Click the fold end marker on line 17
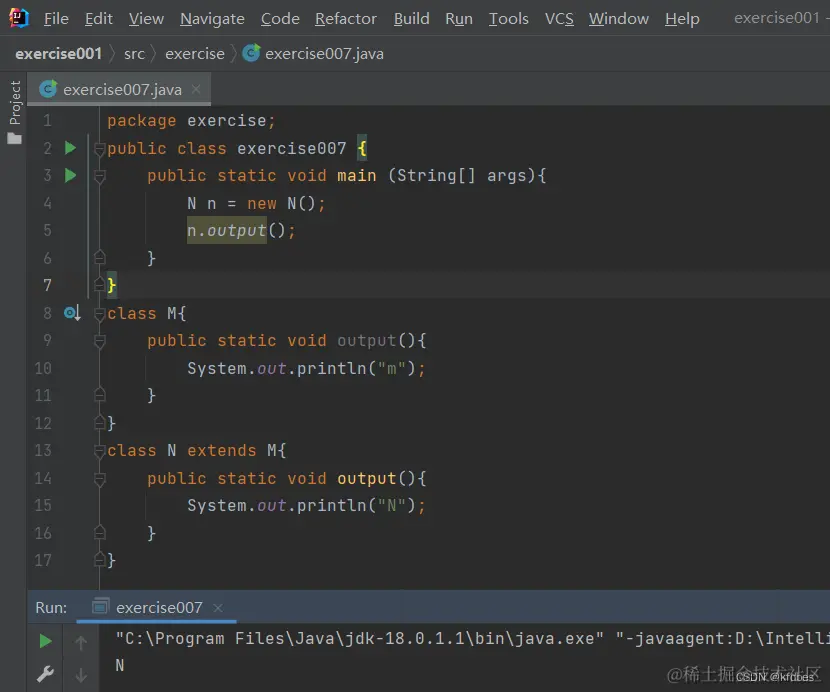 (99, 560)
